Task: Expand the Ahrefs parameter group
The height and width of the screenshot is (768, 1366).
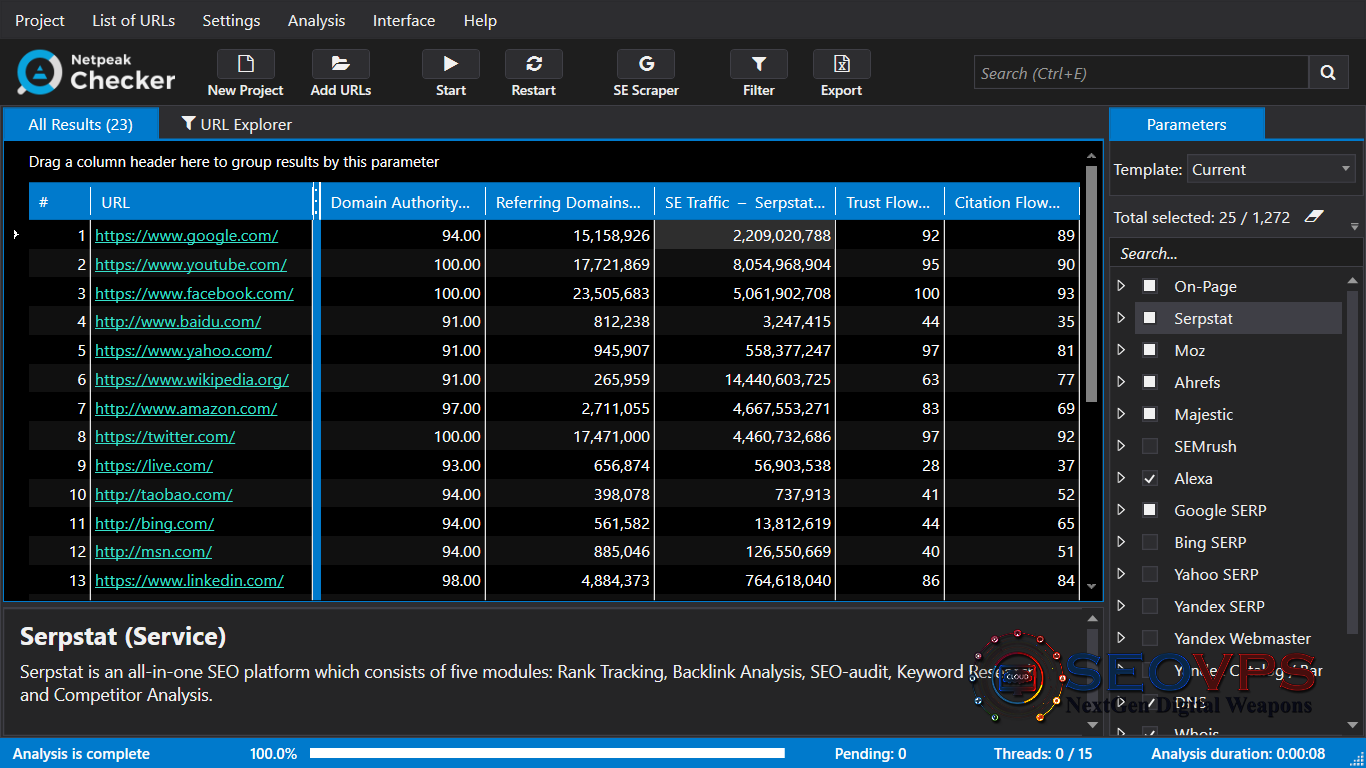Action: point(1121,382)
